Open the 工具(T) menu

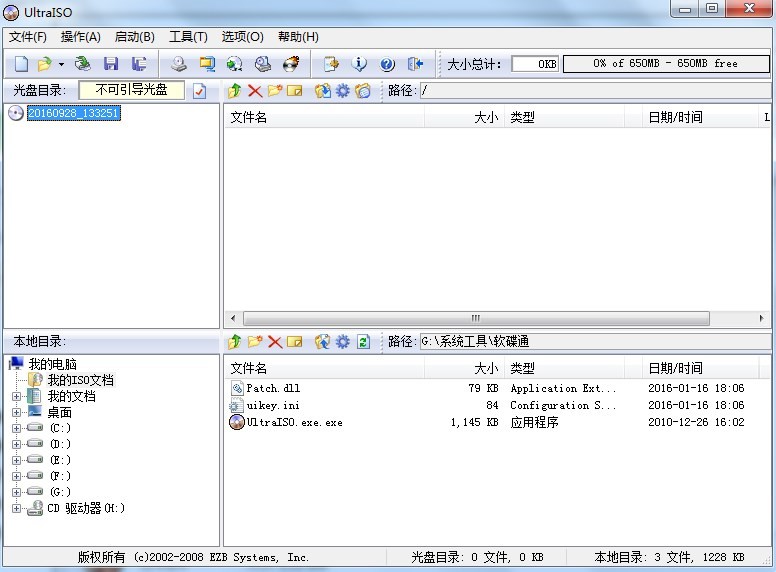click(x=188, y=37)
